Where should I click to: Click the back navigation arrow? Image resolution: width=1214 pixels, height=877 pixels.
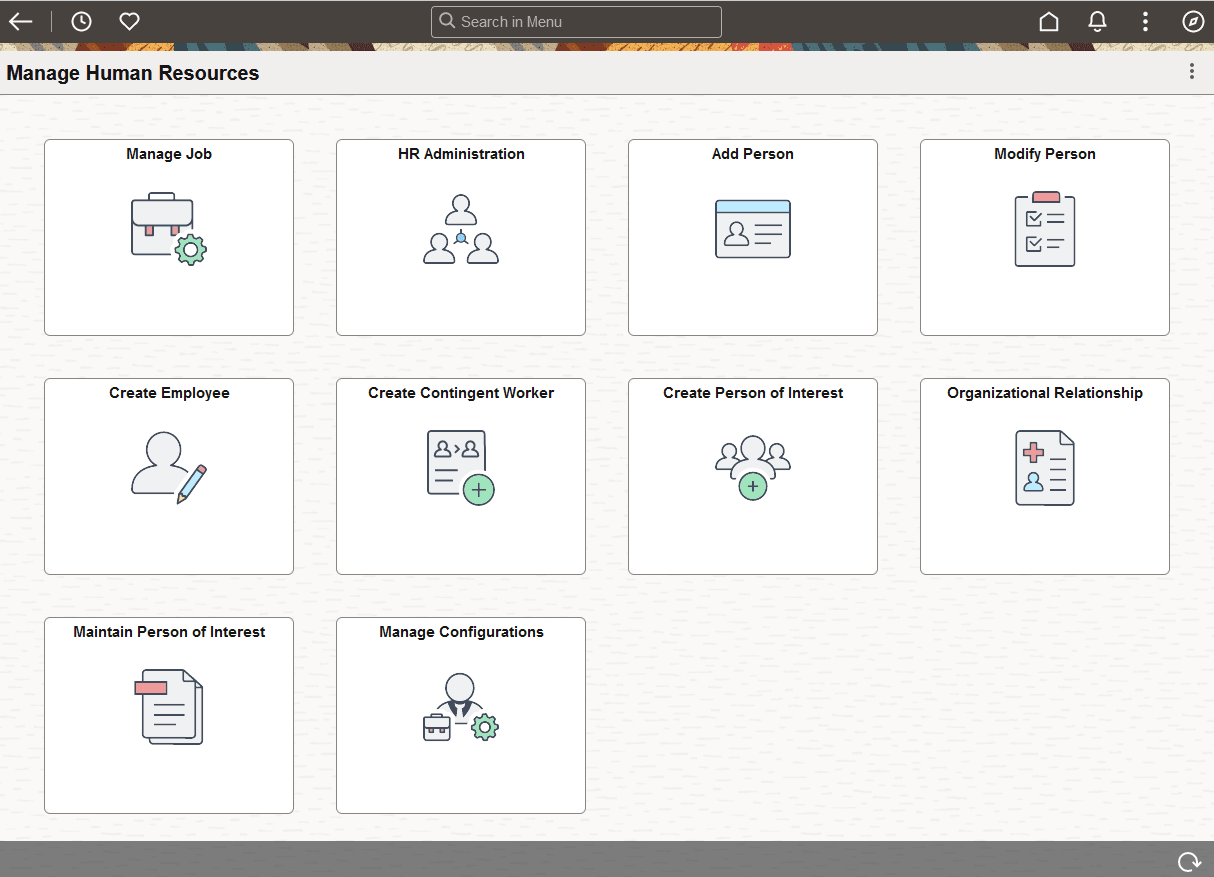20,21
